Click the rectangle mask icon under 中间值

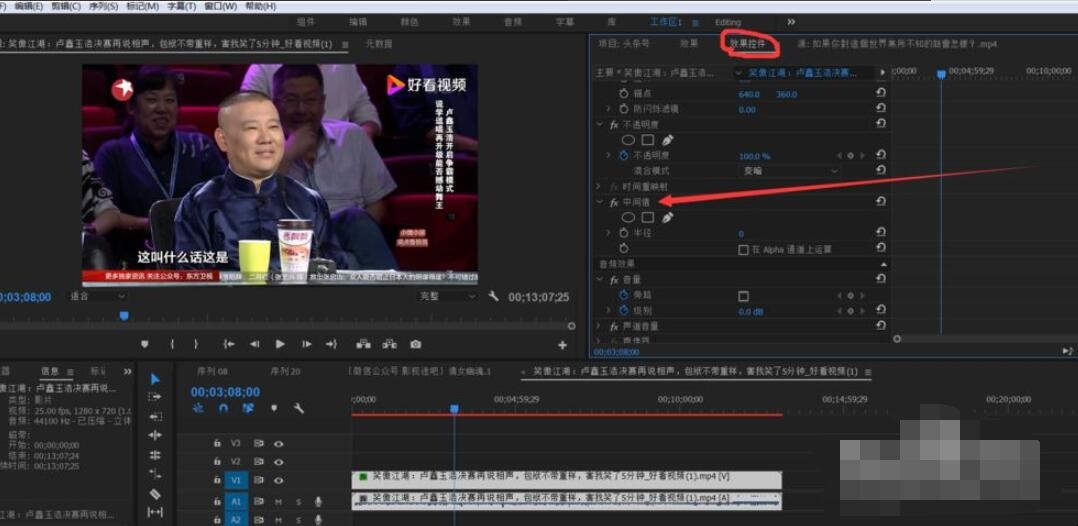648,217
